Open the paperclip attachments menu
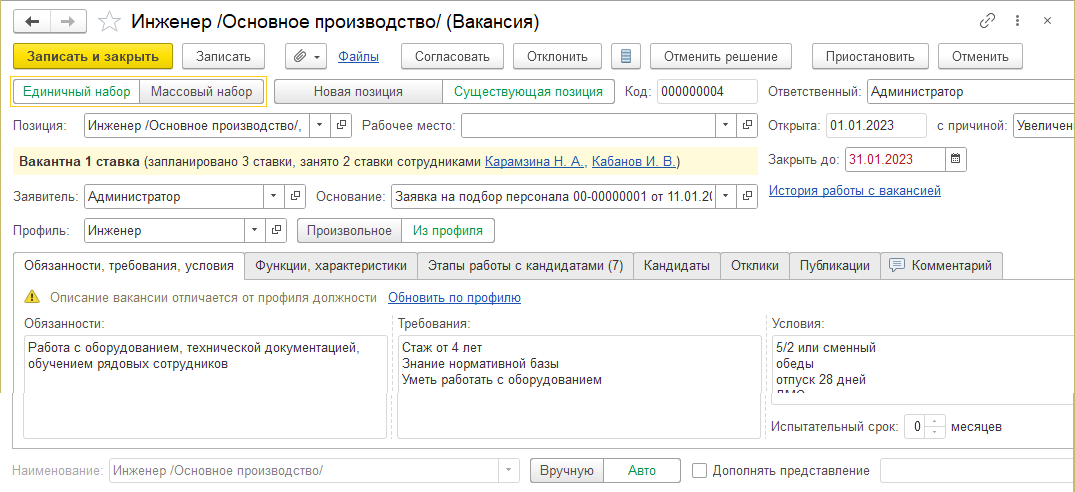Image resolution: width=1075 pixels, height=492 pixels. coord(306,57)
